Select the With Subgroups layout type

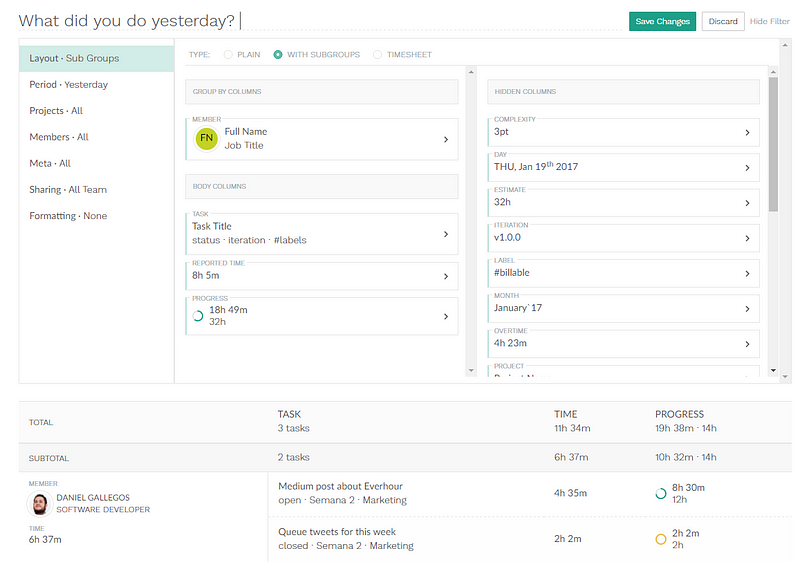(x=278, y=55)
